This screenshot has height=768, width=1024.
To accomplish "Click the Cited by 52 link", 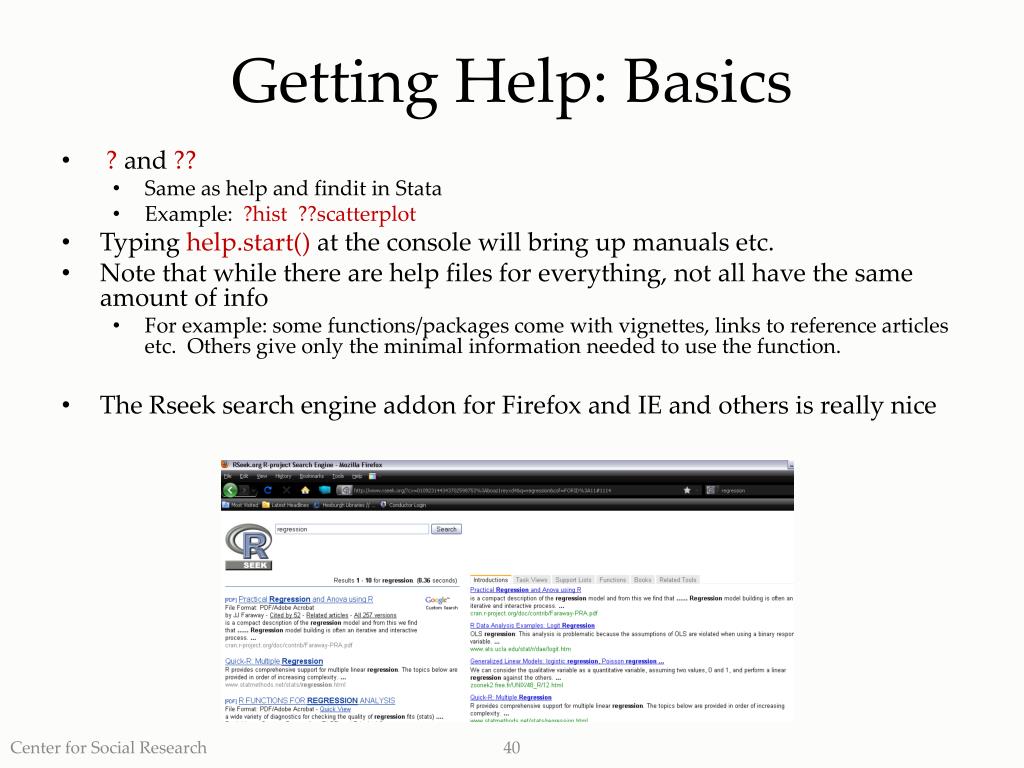I will 285,615.
